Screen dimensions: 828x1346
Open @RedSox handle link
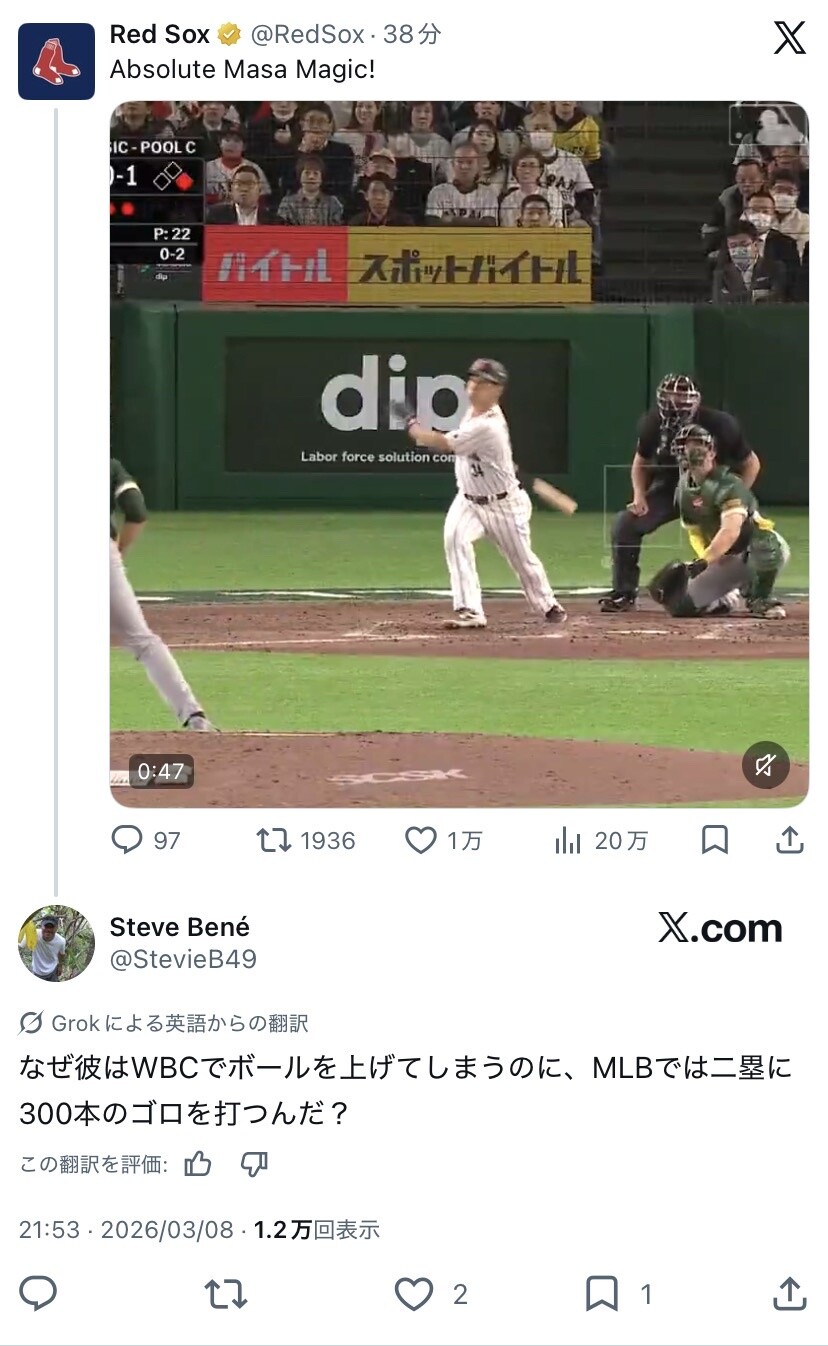[x=306, y=34]
